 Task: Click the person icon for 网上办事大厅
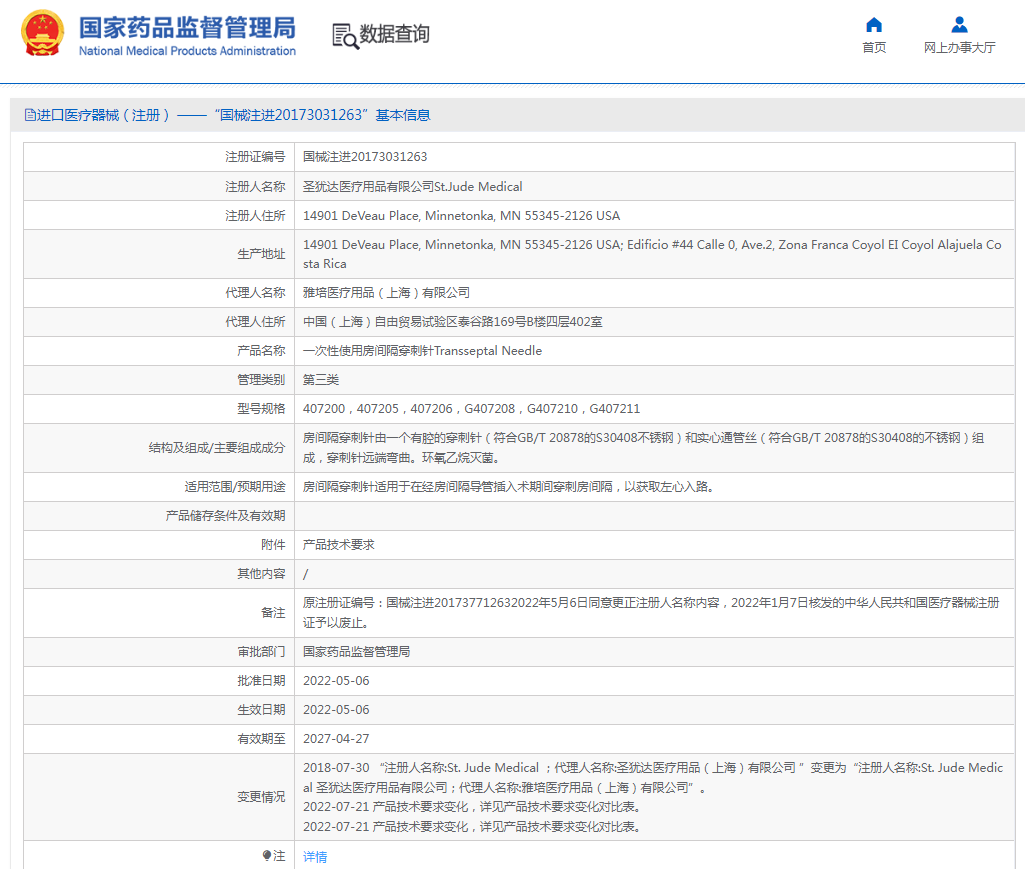tap(959, 25)
